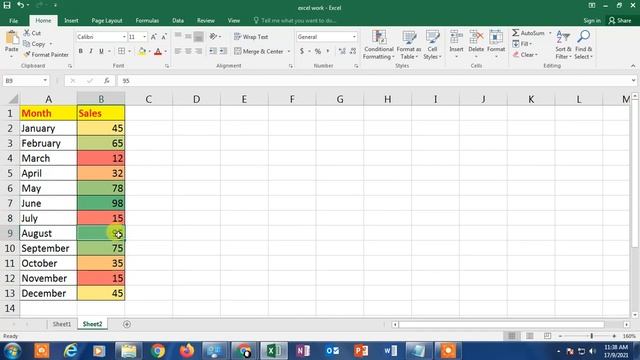Viewport: 640px width, 360px height.
Task: Click the Delete cells icon
Action: point(476,38)
